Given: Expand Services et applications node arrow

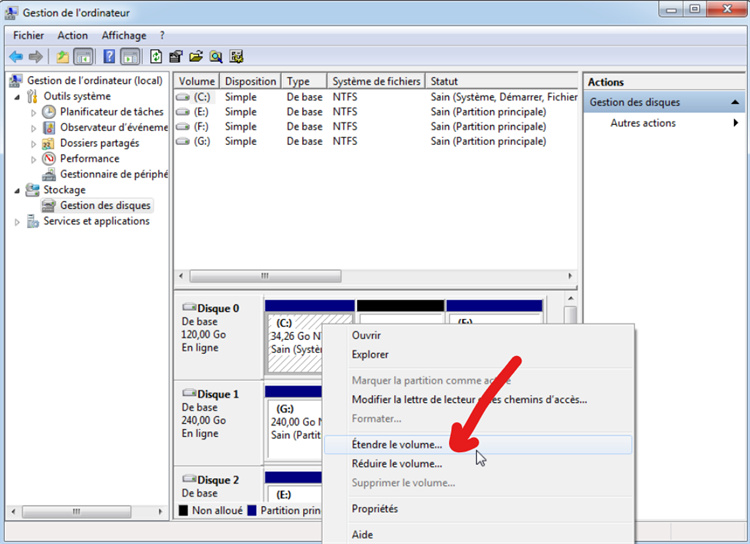Looking at the screenshot, I should click(x=17, y=222).
